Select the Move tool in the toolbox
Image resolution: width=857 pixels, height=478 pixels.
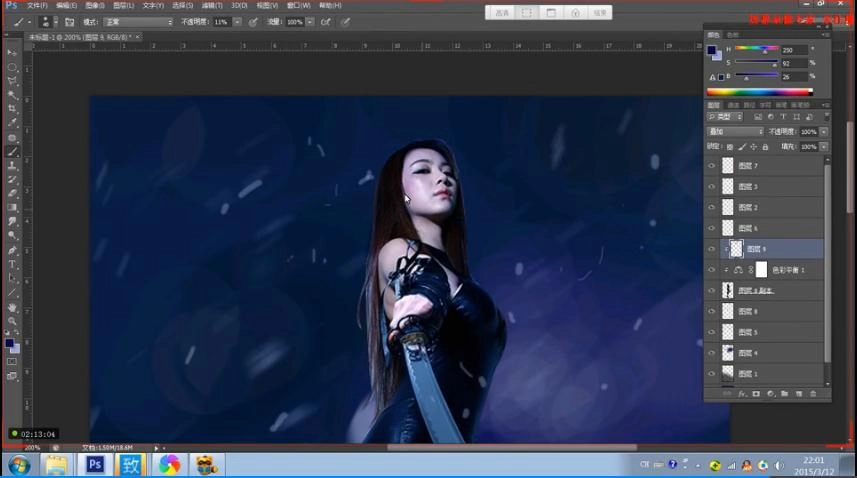pos(12,52)
